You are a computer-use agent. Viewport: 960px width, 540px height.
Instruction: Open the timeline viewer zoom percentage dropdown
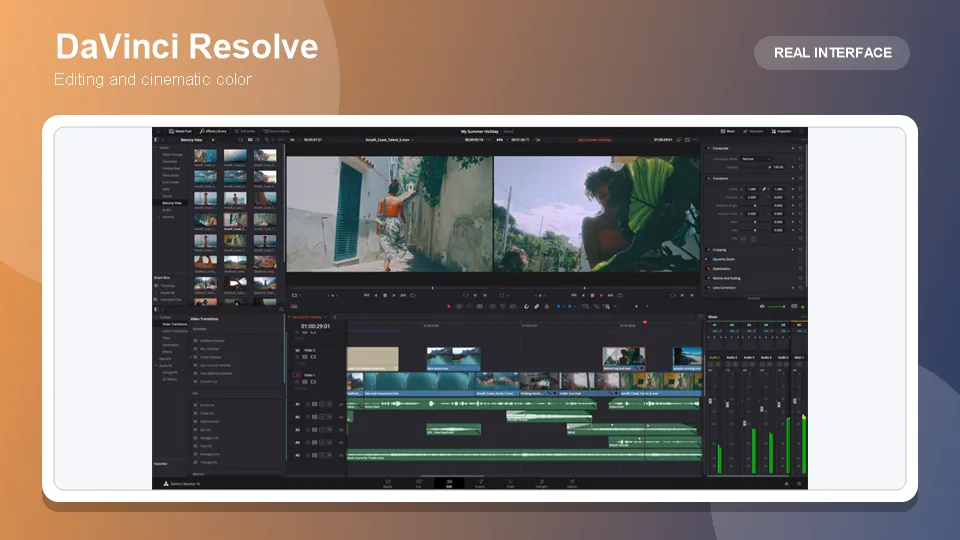pyautogui.click(x=500, y=140)
